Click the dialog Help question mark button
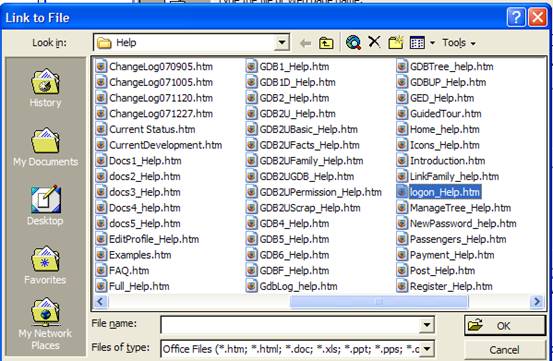The image size is (553, 361). (516, 17)
